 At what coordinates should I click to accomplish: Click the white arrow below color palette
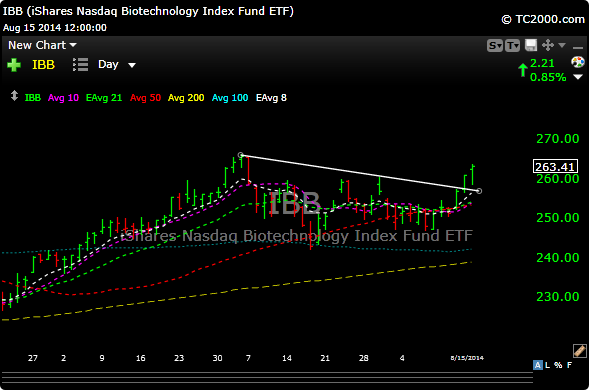[578, 77]
